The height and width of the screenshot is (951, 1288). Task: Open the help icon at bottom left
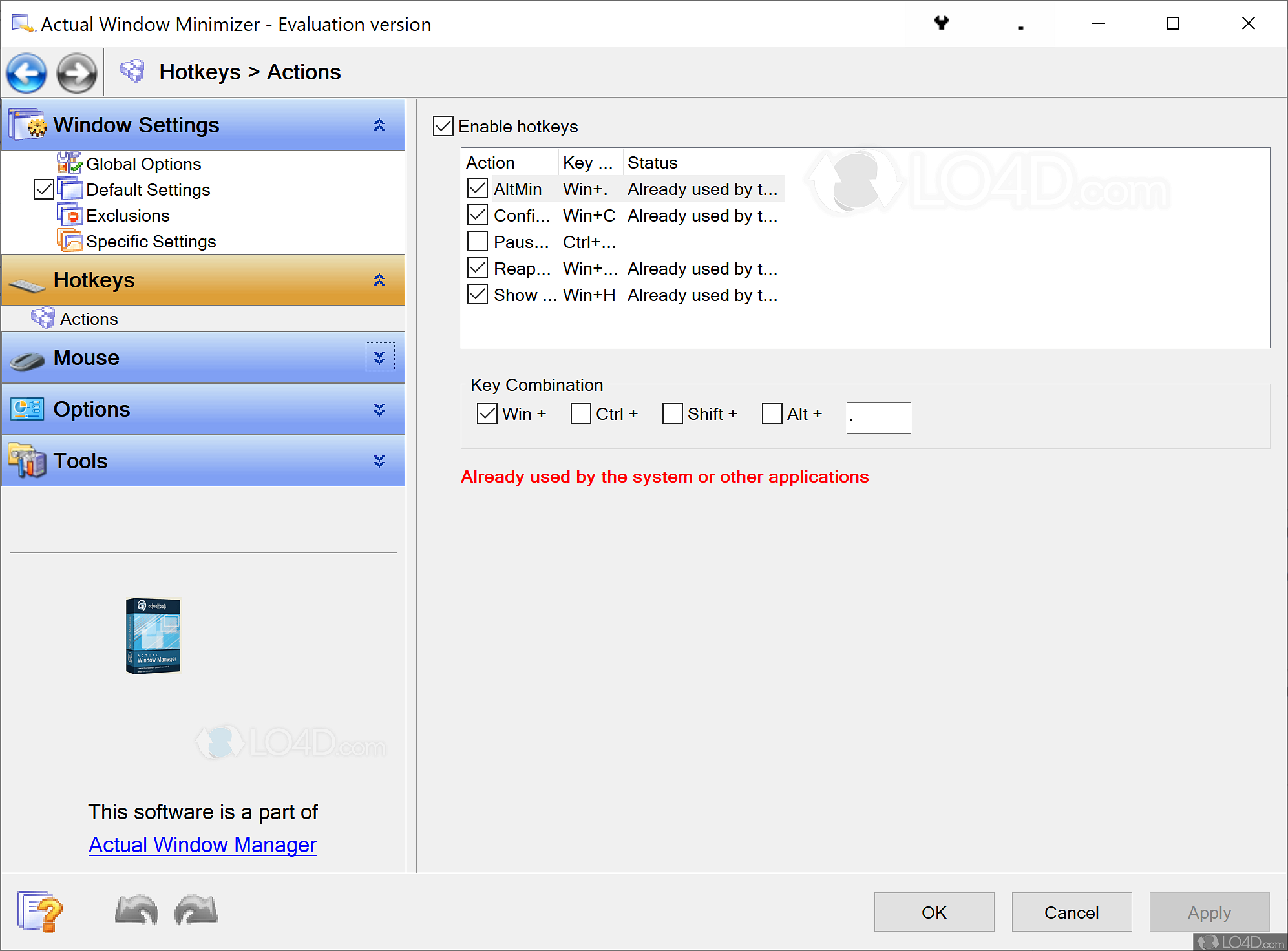39,911
